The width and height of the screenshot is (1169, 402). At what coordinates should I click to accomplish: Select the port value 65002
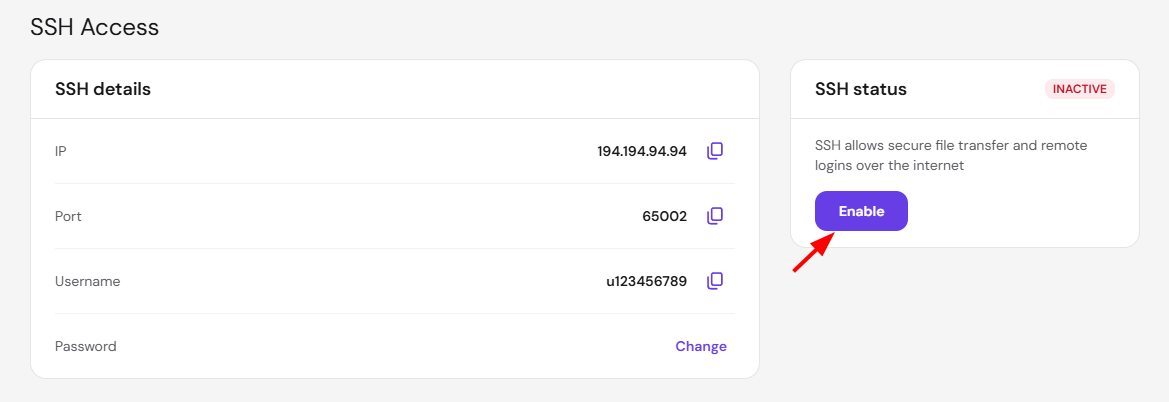point(664,216)
